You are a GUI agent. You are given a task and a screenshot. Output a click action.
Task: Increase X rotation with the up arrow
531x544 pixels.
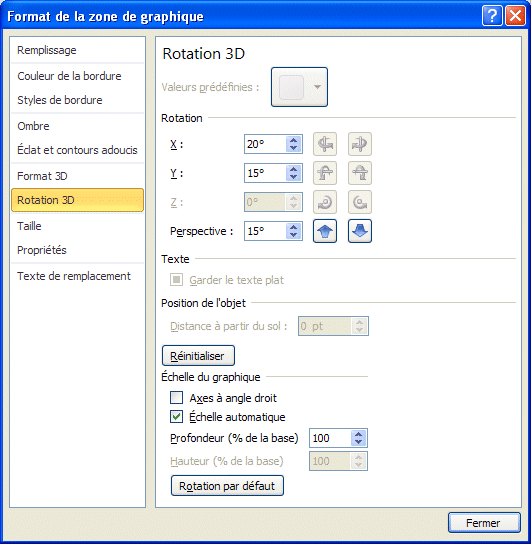293,140
